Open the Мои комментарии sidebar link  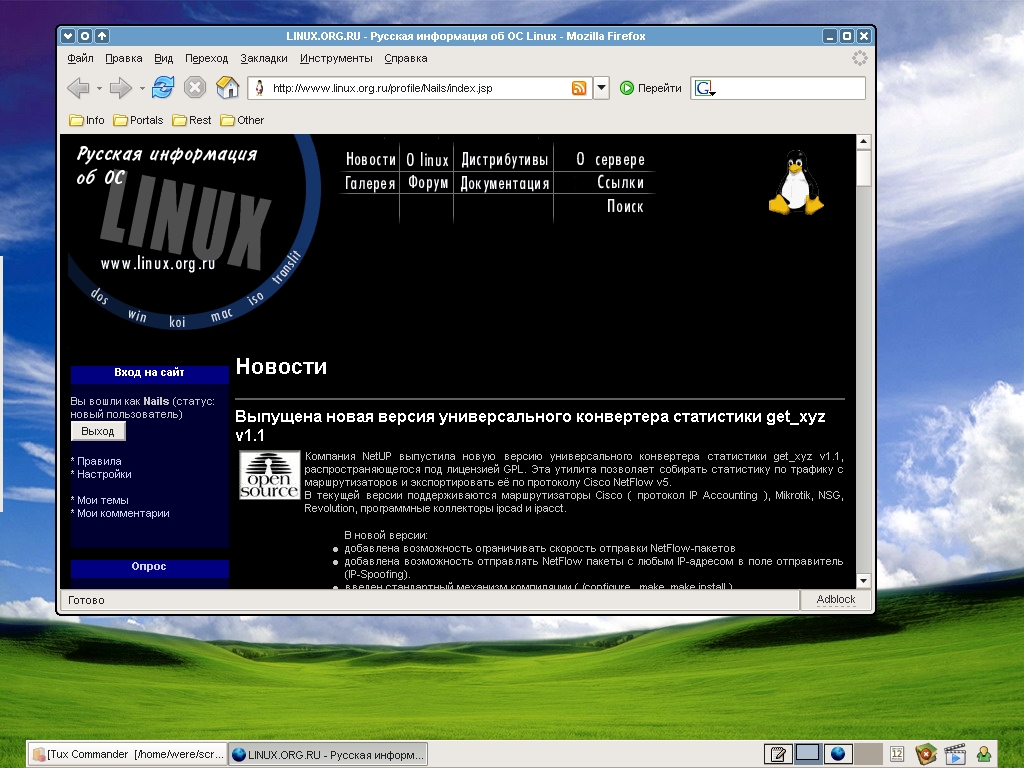[123, 513]
